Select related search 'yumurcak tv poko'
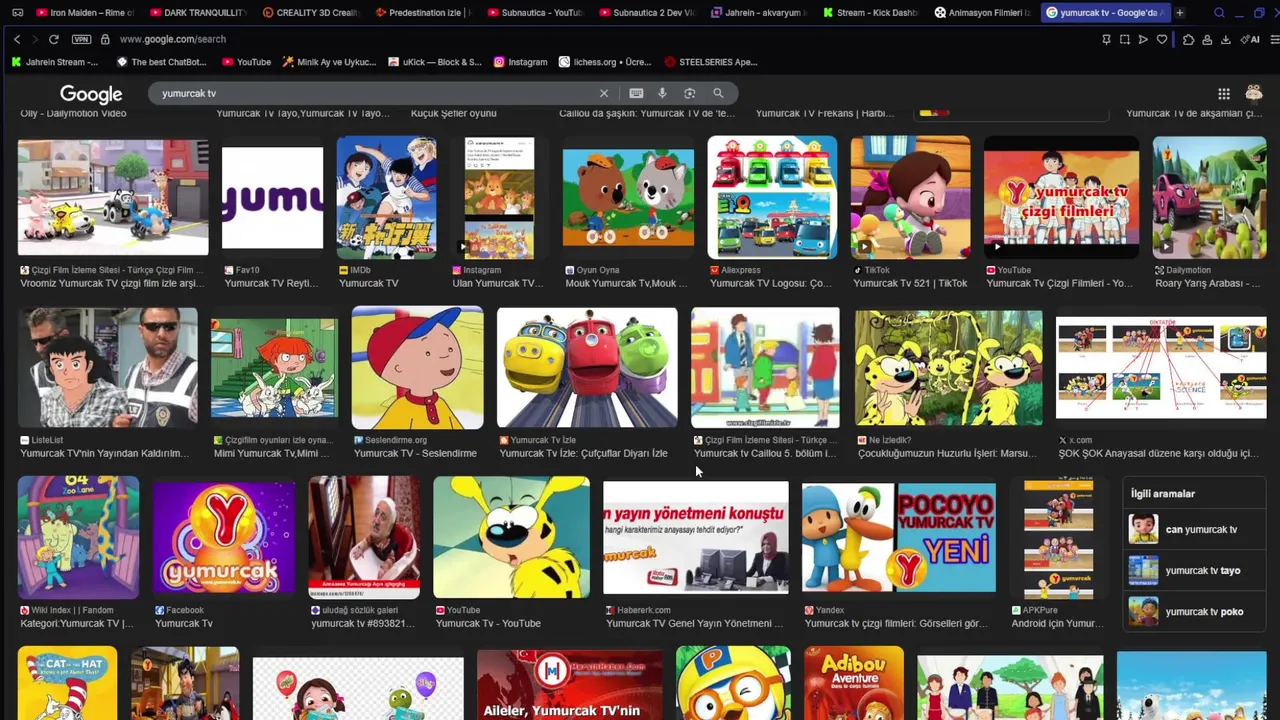1280x720 pixels. [1195, 611]
